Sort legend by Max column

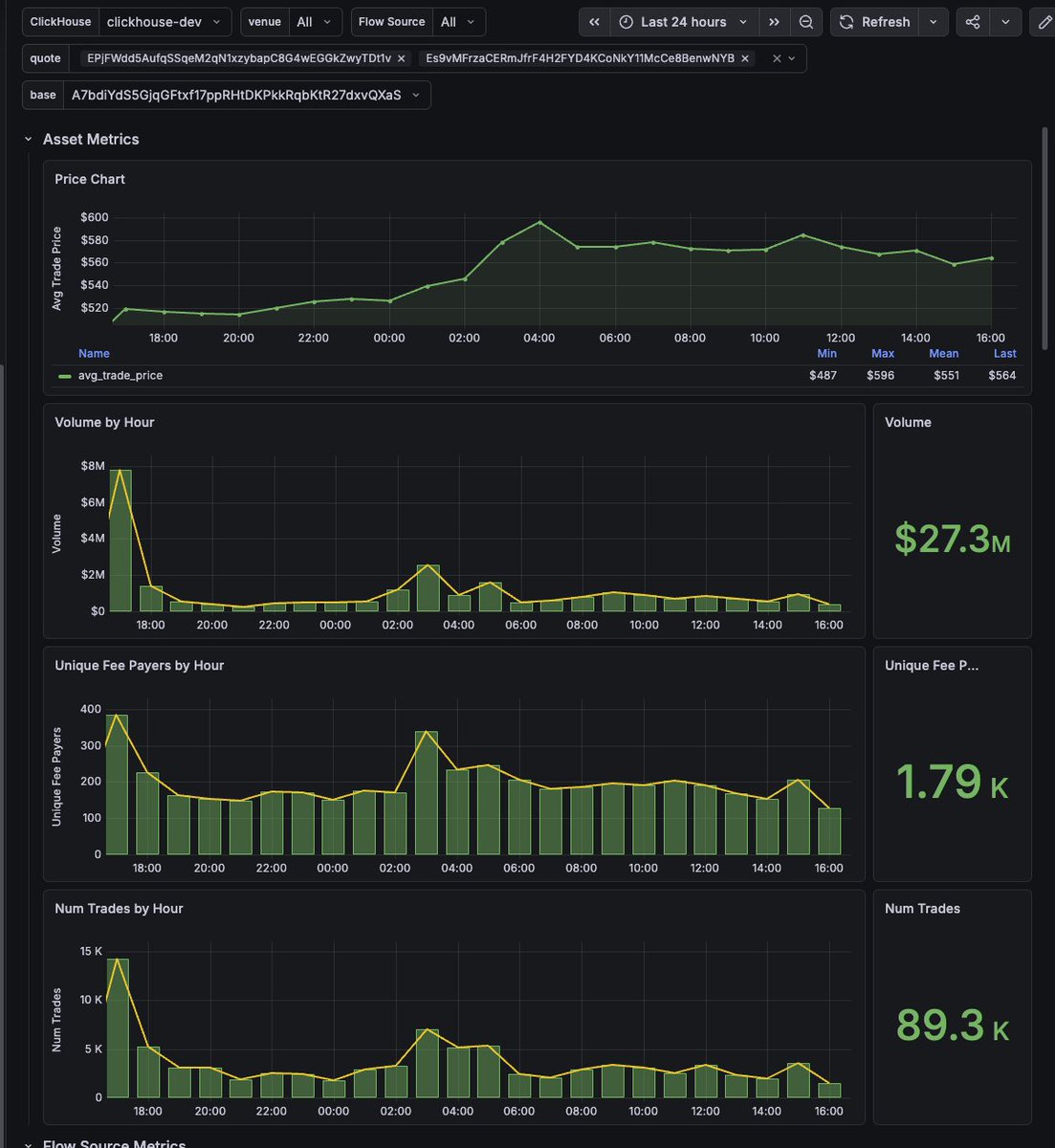[x=883, y=353]
